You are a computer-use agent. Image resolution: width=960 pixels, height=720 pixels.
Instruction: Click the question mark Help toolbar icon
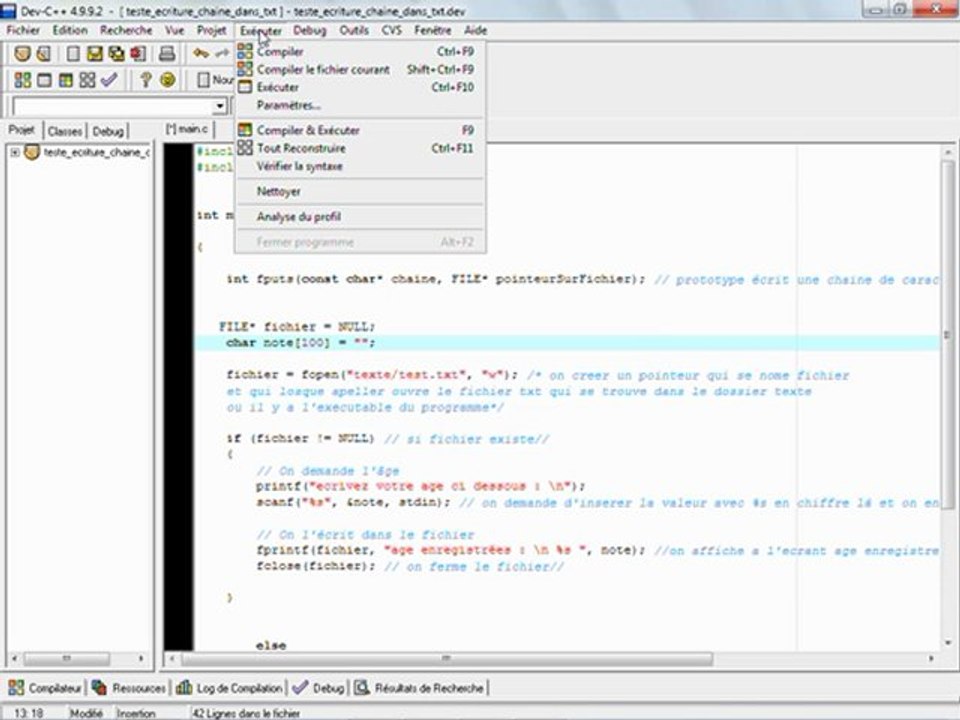(145, 80)
